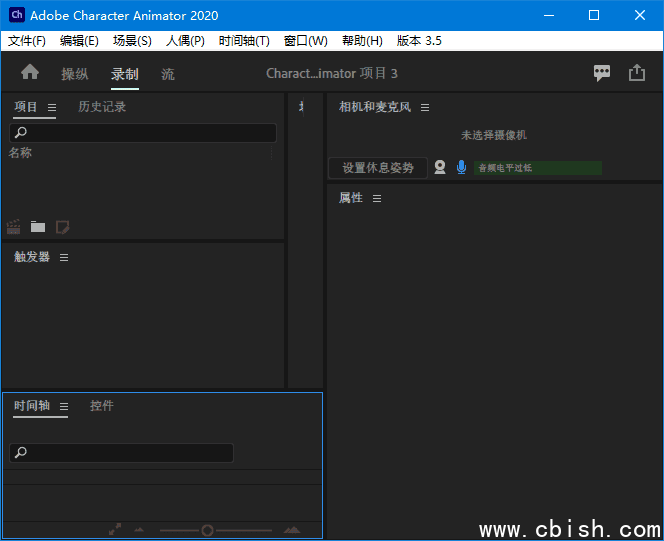Click the large mountain zoom-in icon
Screen dimensions: 664x541
292,530
